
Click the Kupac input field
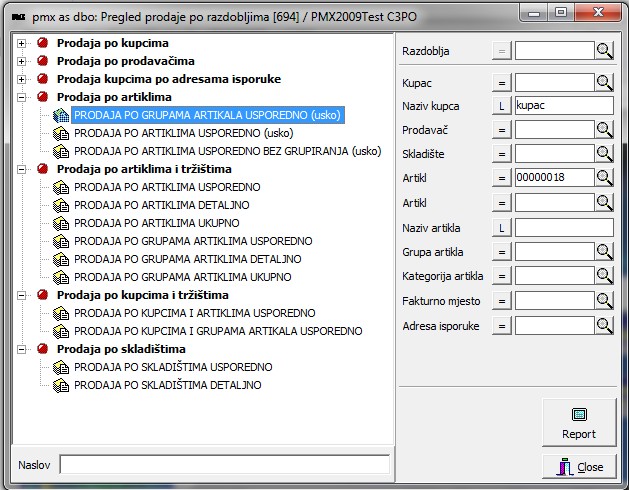tap(554, 83)
